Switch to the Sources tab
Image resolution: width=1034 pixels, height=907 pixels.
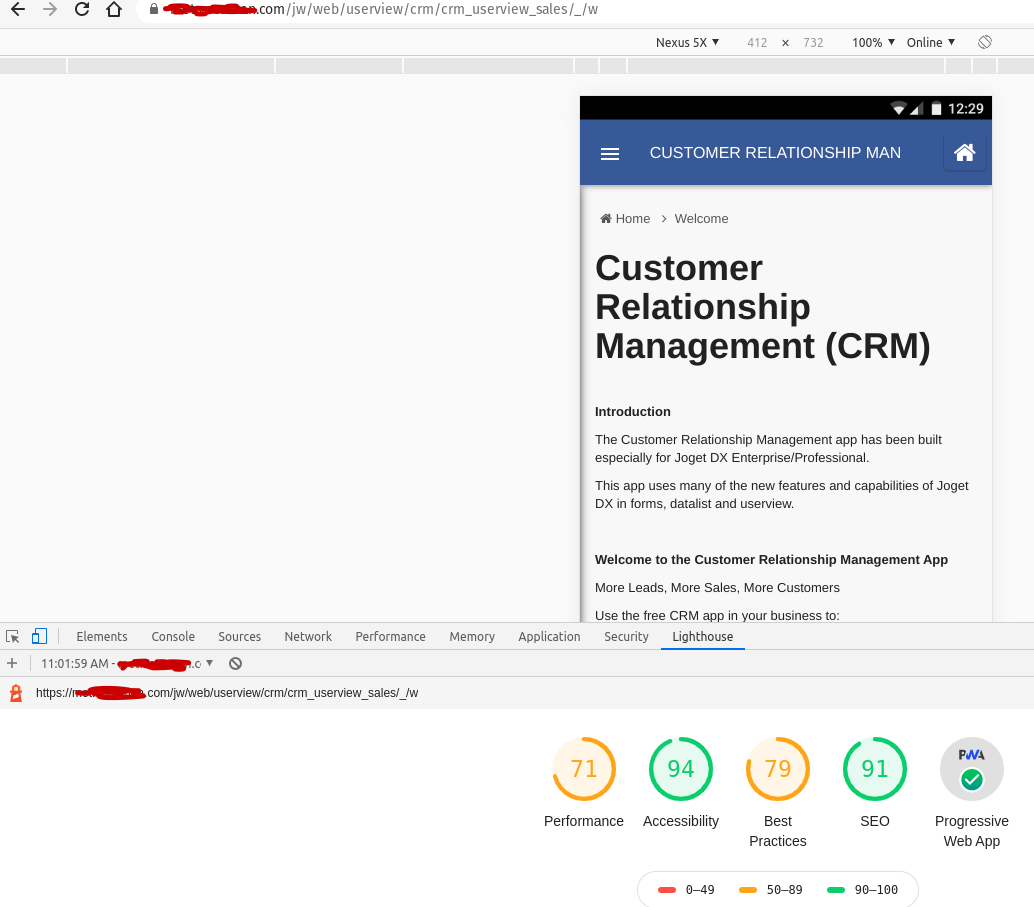(x=239, y=637)
